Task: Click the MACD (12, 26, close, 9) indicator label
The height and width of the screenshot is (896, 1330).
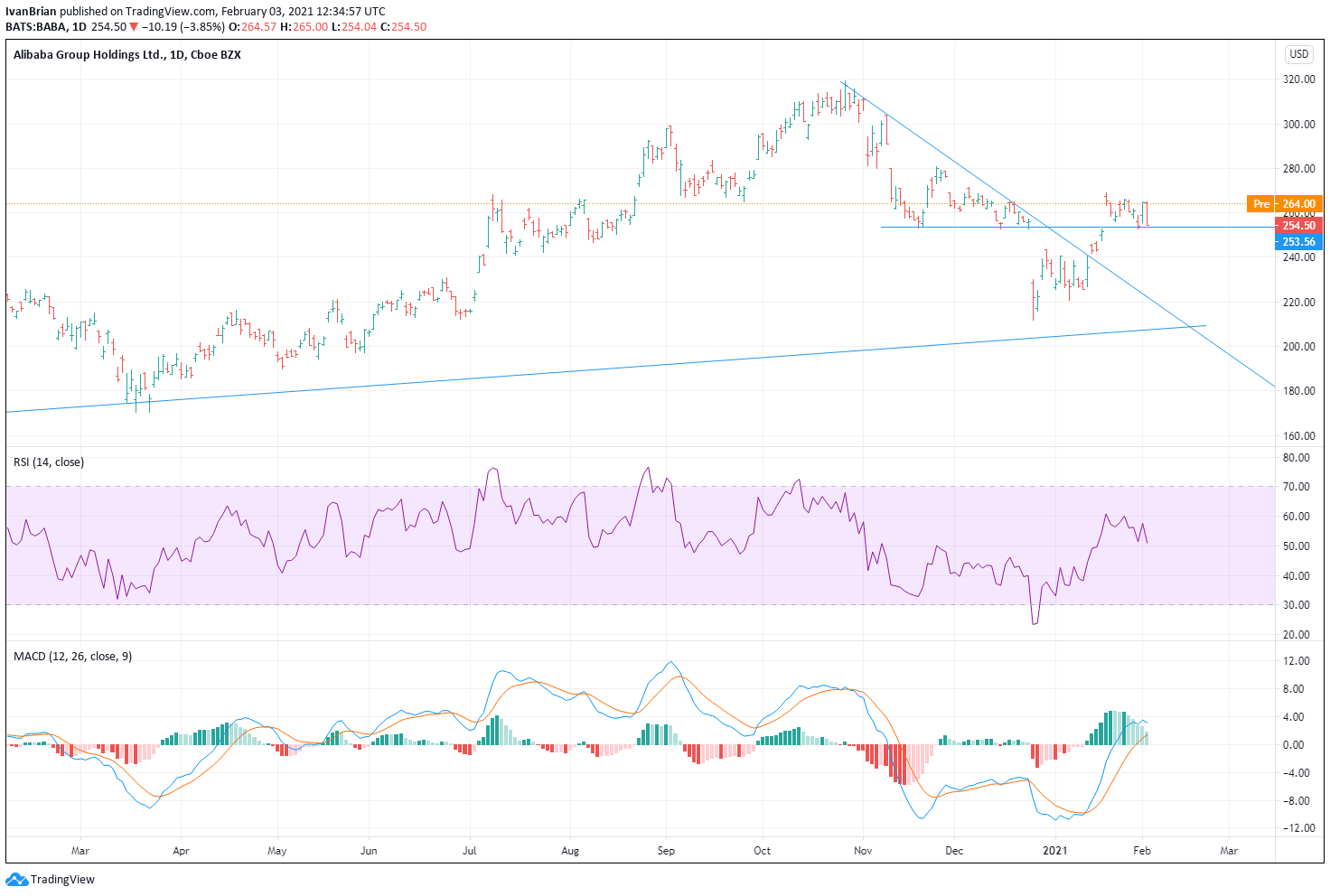Action: [x=72, y=657]
